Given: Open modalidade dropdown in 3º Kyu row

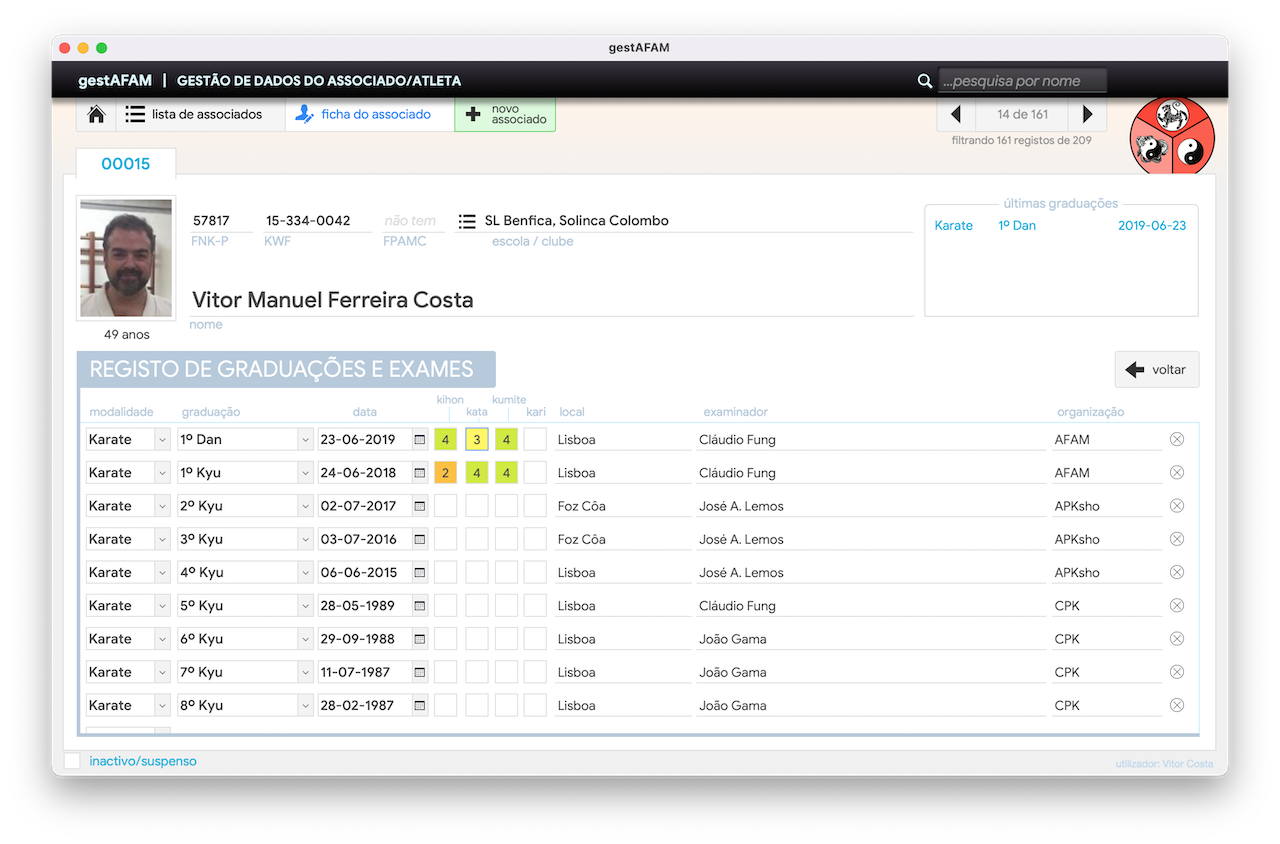Looking at the screenshot, I should pyautogui.click(x=162, y=539).
